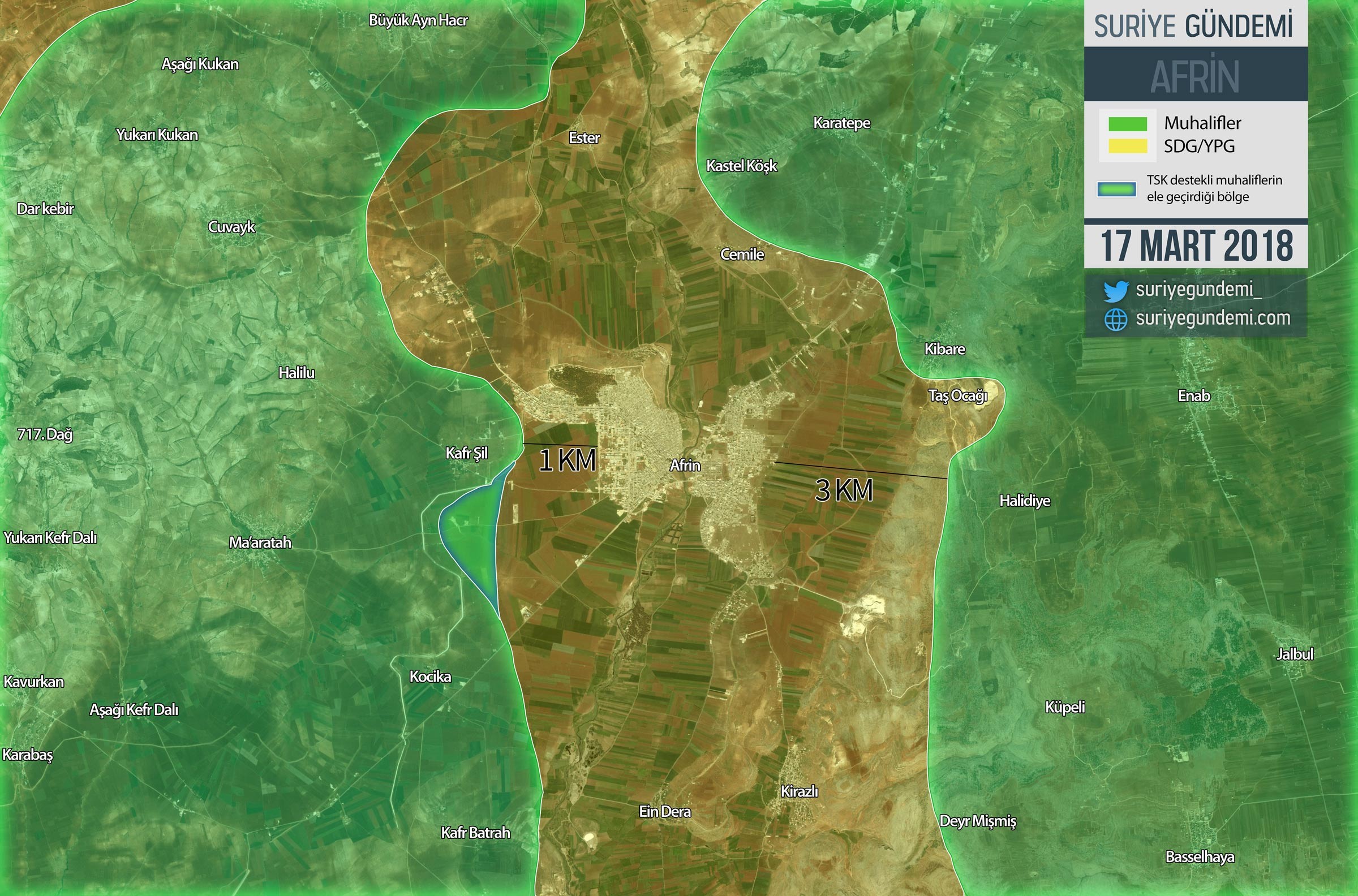This screenshot has height=896, width=1358.
Task: Click the Yukarı Kukan label
Action: (x=157, y=135)
